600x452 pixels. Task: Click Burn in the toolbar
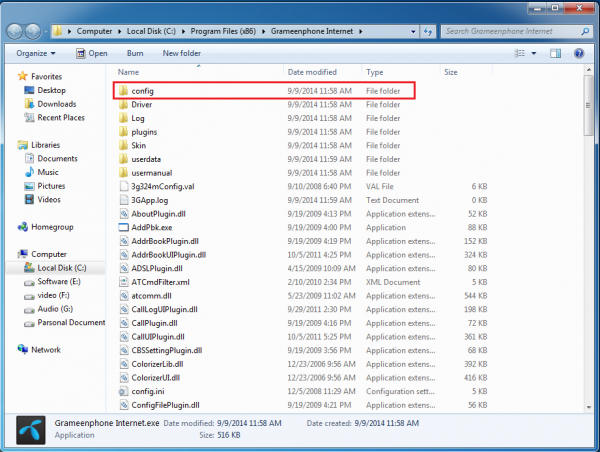point(135,53)
